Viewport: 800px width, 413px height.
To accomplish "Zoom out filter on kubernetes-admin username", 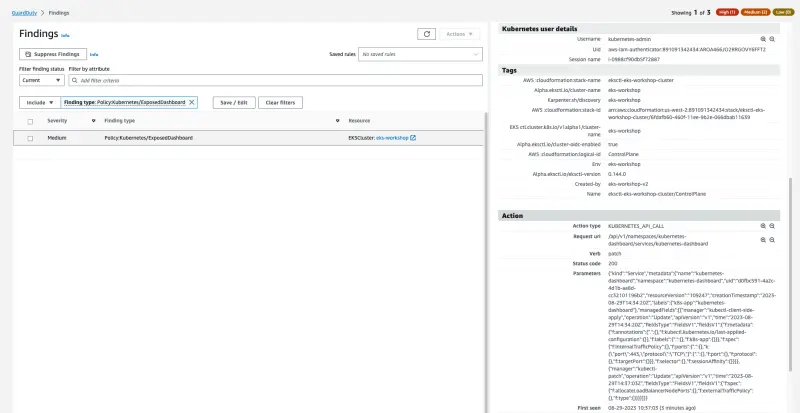I will pos(771,39).
